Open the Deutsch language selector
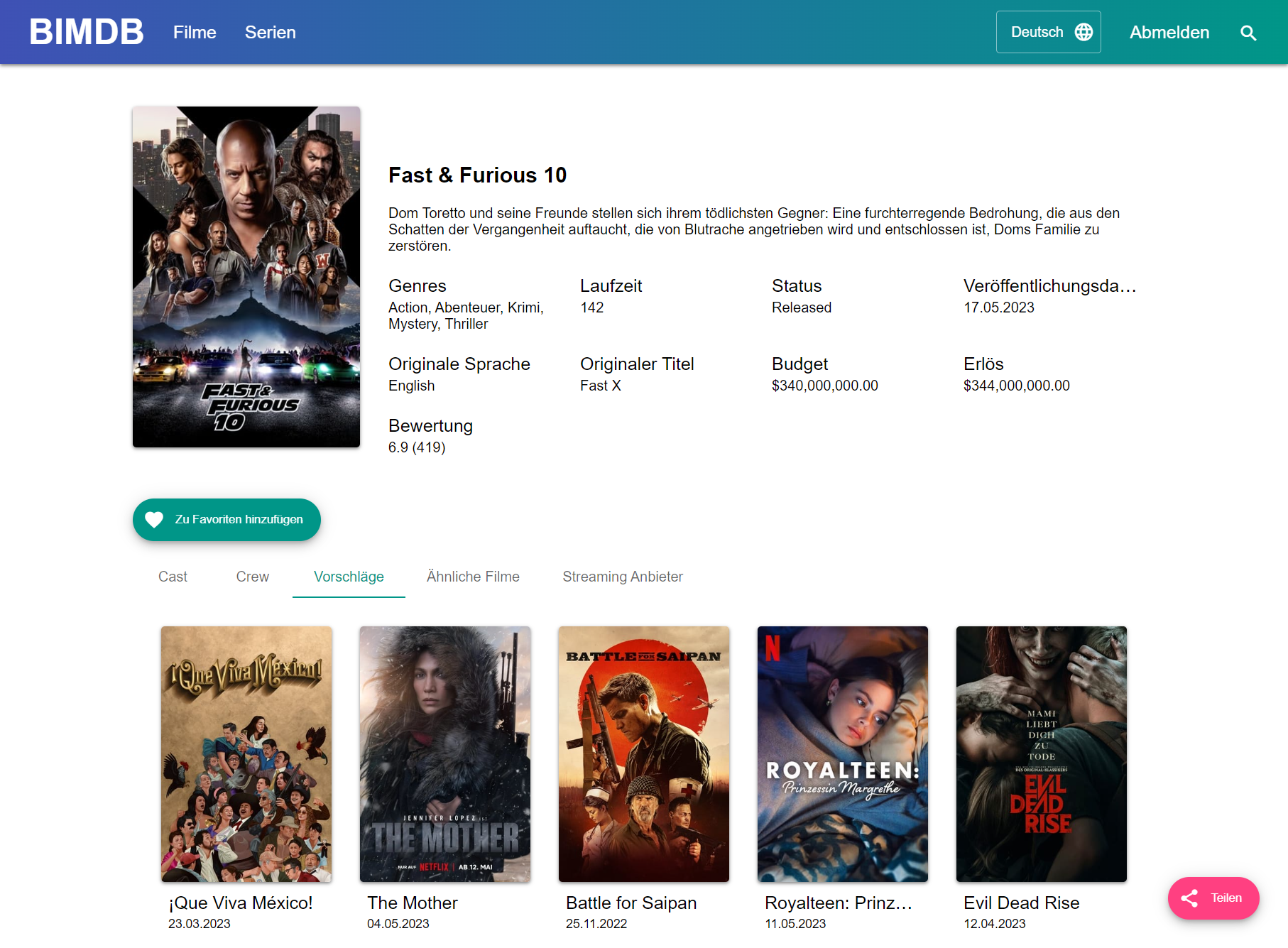Screen dimensions: 1288x948 [1048, 32]
